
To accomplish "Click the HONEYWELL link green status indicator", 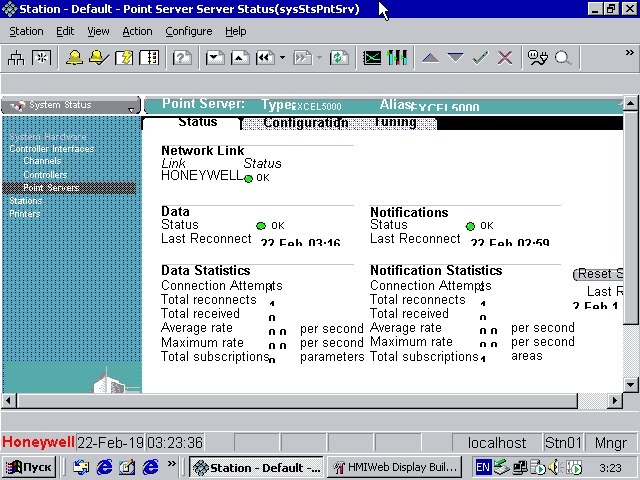I will click(248, 179).
